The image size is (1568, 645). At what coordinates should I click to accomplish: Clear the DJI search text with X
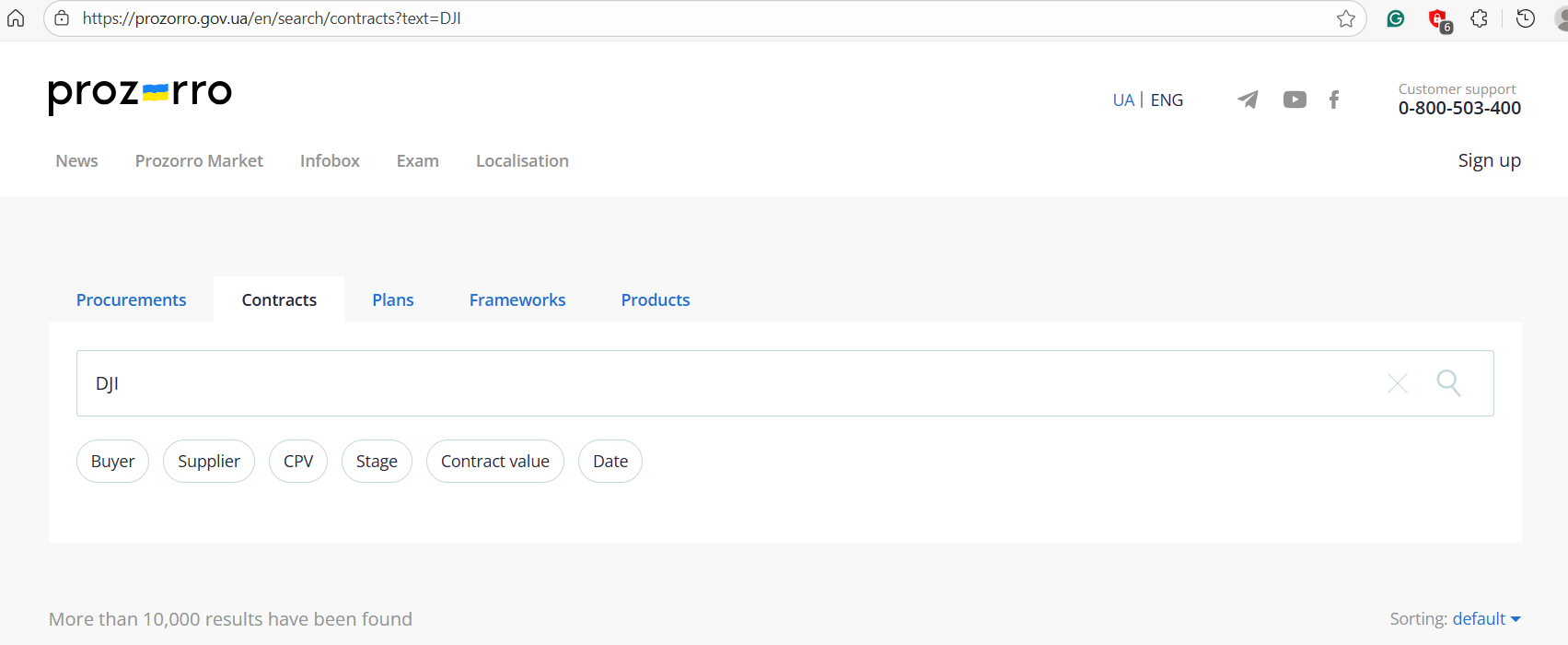point(1398,383)
